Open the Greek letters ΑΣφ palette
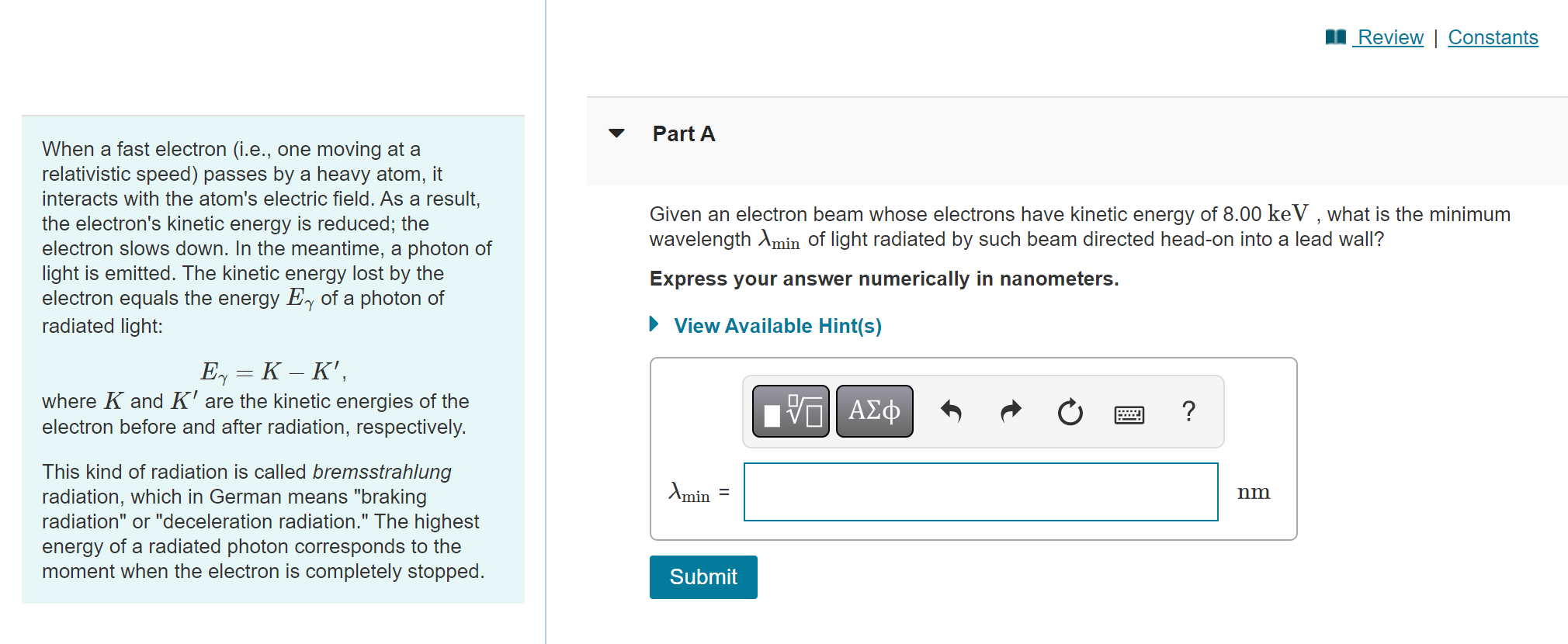 click(x=874, y=411)
